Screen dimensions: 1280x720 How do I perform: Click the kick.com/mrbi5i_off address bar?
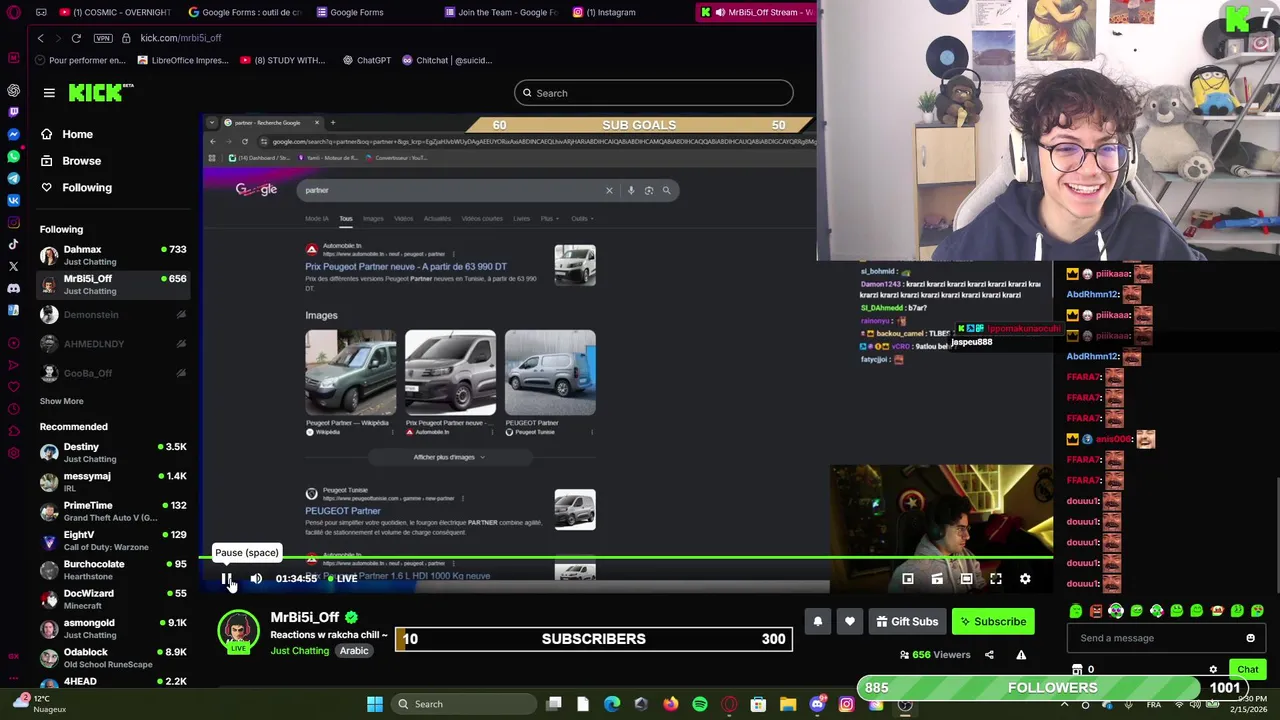180,38
